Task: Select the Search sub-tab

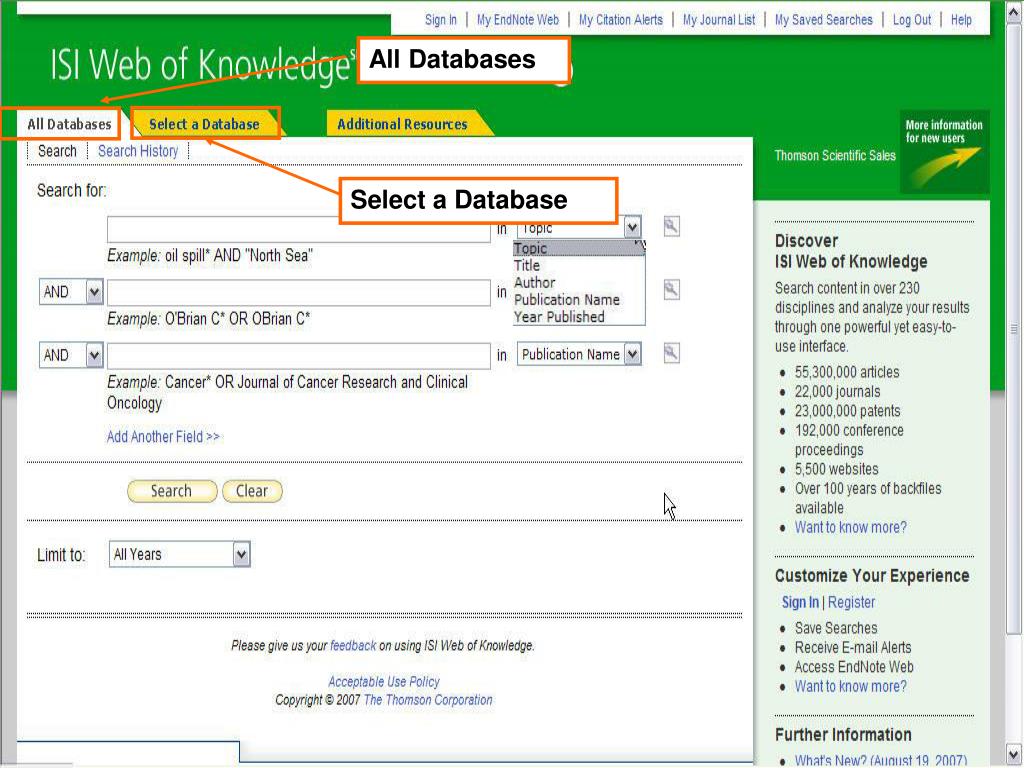Action: coord(57,151)
